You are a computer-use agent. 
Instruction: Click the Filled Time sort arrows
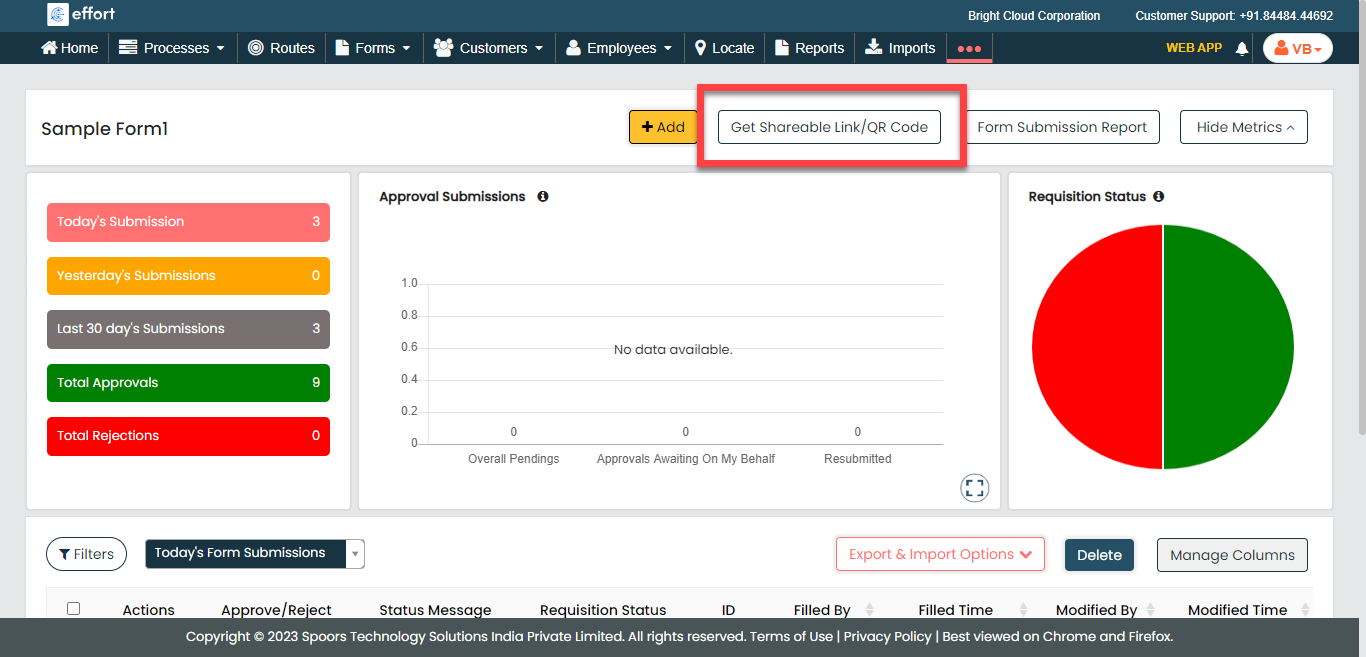[x=1023, y=610]
